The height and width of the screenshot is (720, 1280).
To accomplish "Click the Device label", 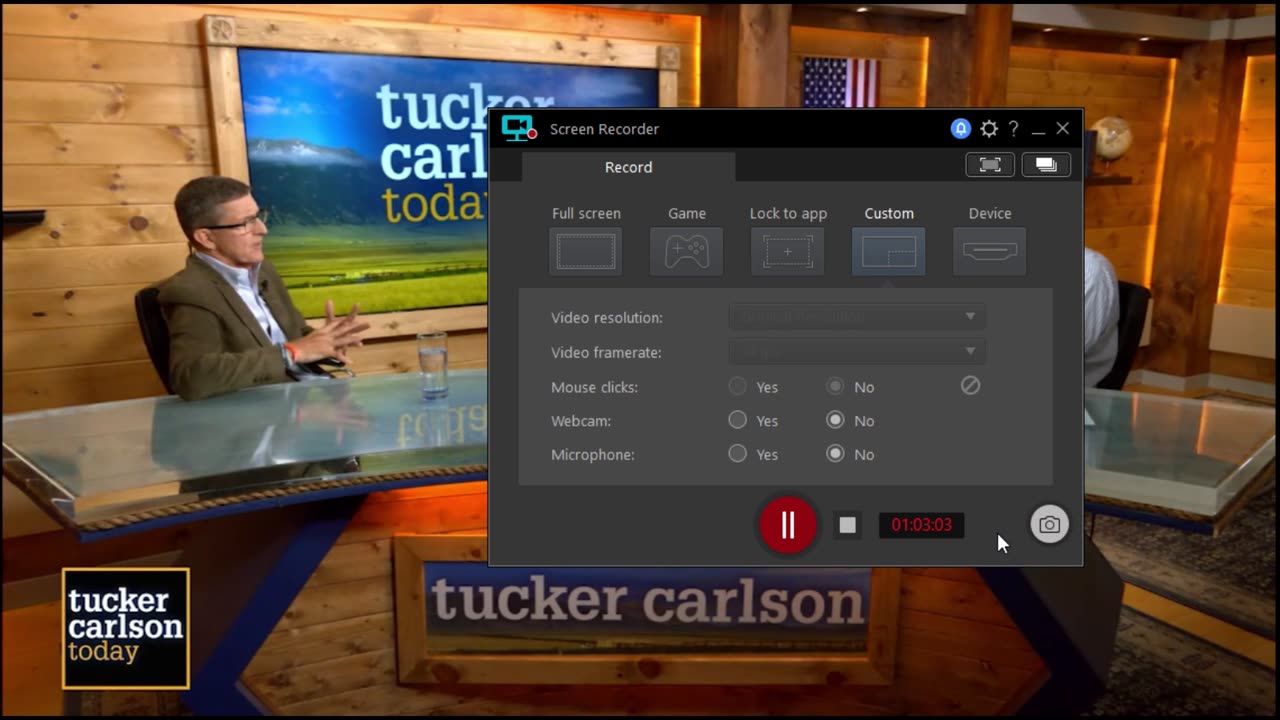I will pos(990,213).
